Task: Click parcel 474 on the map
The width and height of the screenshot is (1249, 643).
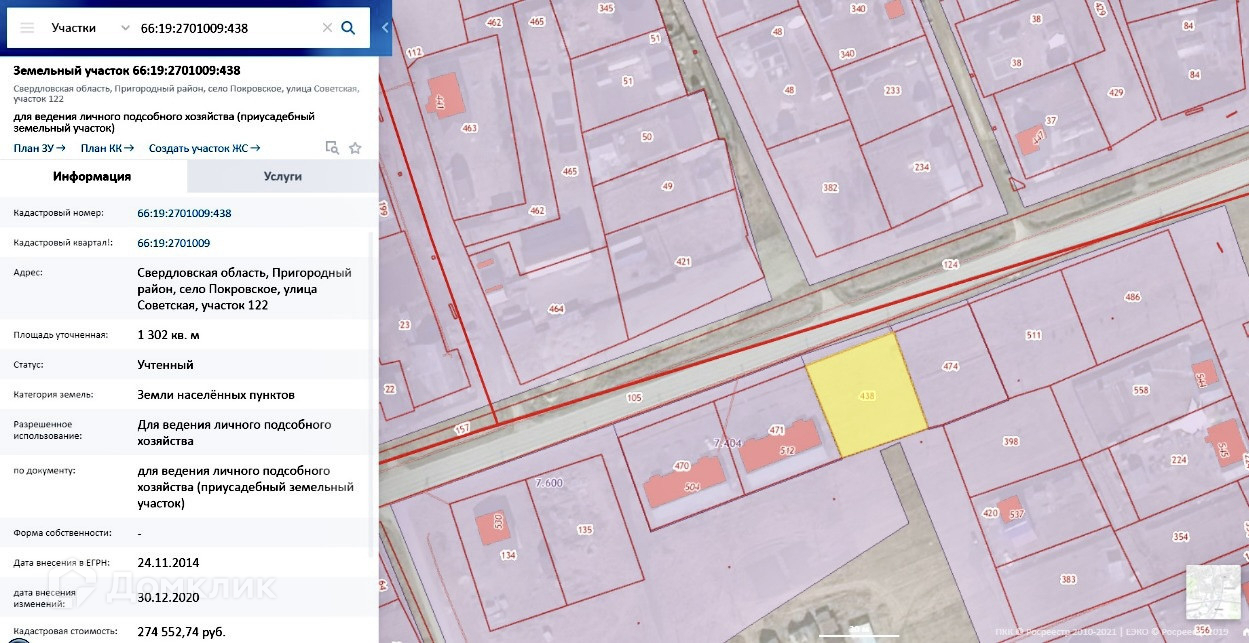Action: (x=950, y=367)
